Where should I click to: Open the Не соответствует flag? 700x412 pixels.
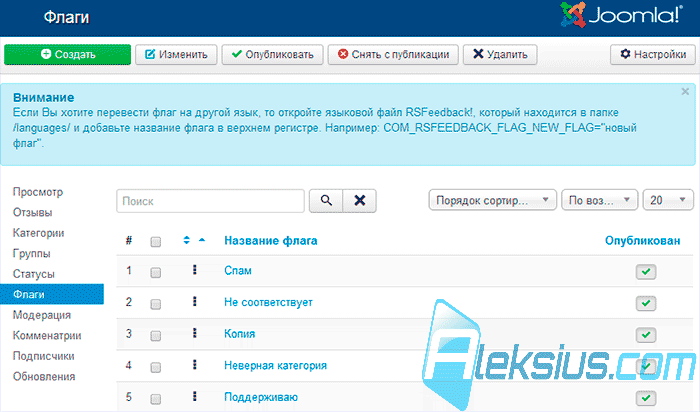click(x=268, y=302)
